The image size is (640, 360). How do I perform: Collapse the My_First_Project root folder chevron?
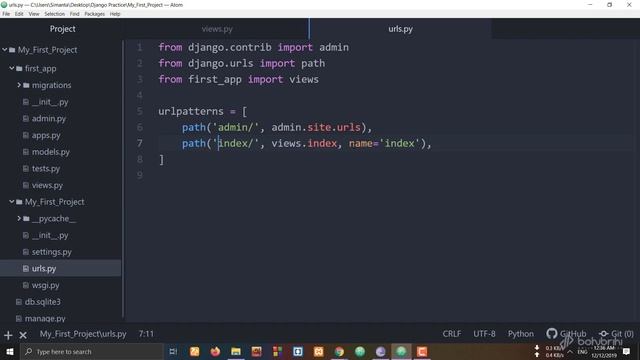4,50
